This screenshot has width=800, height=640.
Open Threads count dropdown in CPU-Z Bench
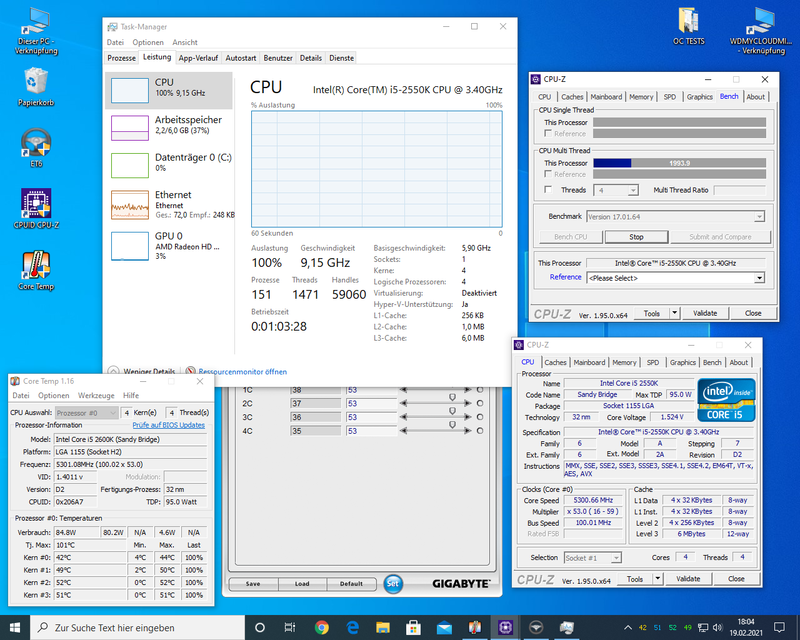[x=633, y=190]
